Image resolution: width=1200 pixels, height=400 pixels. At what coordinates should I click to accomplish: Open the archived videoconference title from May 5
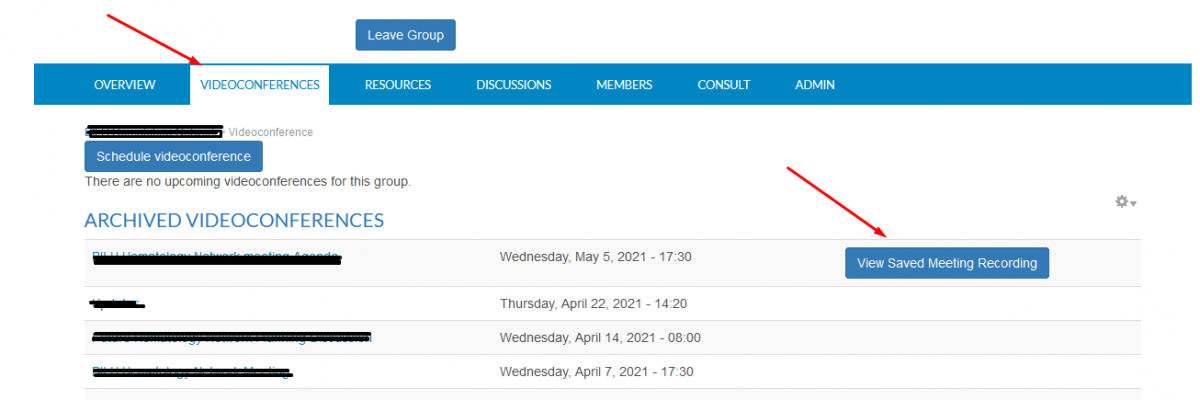216,257
